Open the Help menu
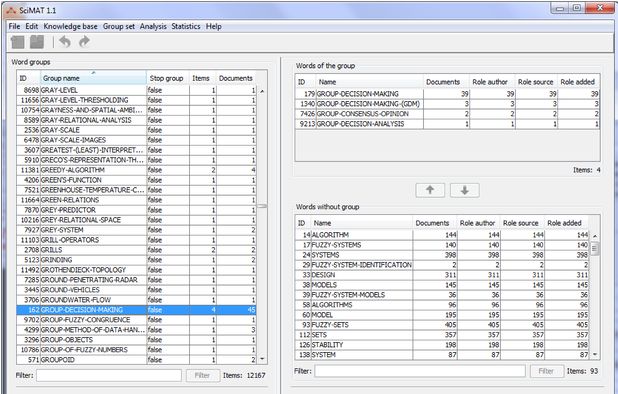618x394 pixels. pyautogui.click(x=214, y=26)
